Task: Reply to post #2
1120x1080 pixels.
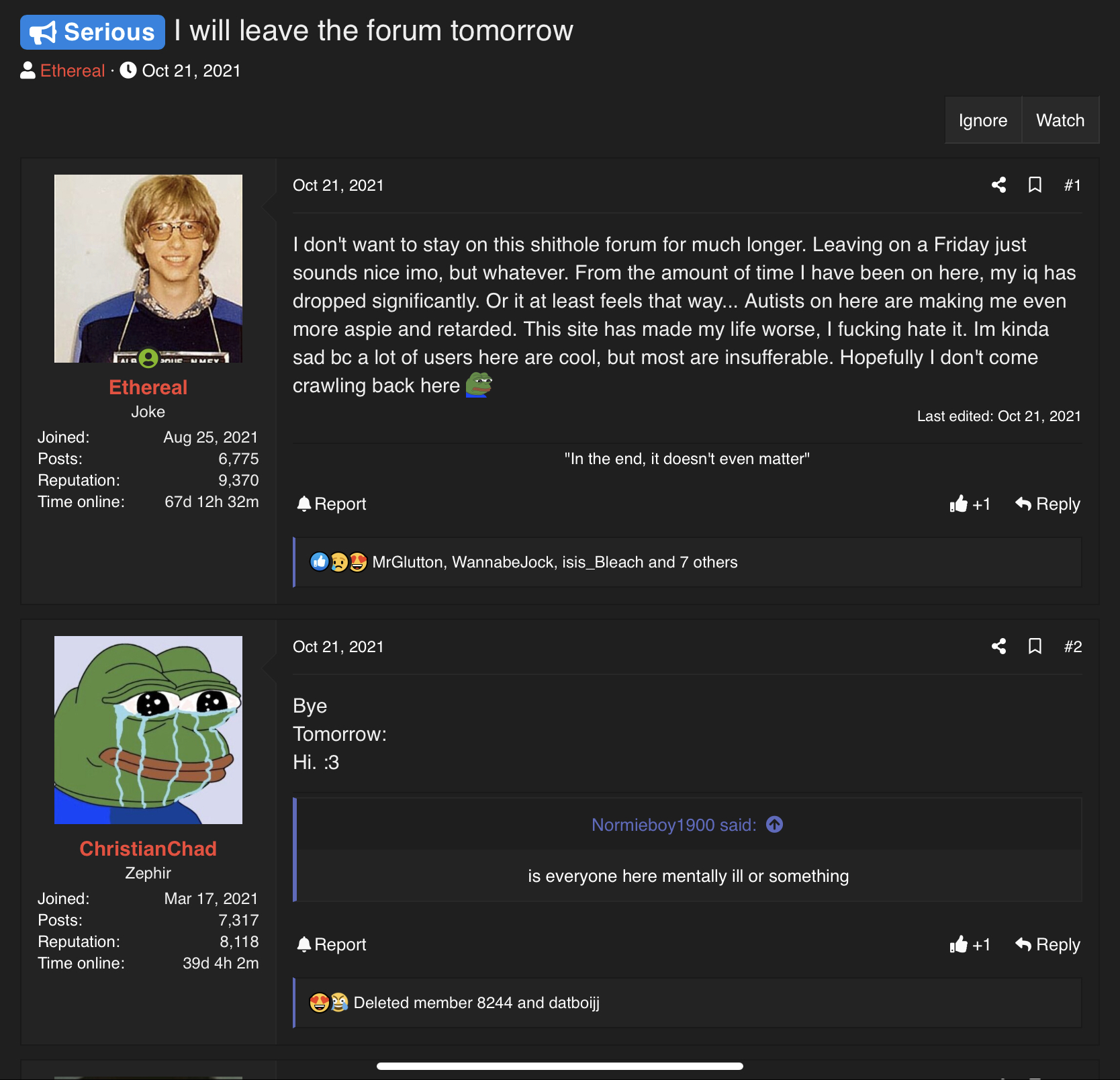Action: (x=1047, y=944)
